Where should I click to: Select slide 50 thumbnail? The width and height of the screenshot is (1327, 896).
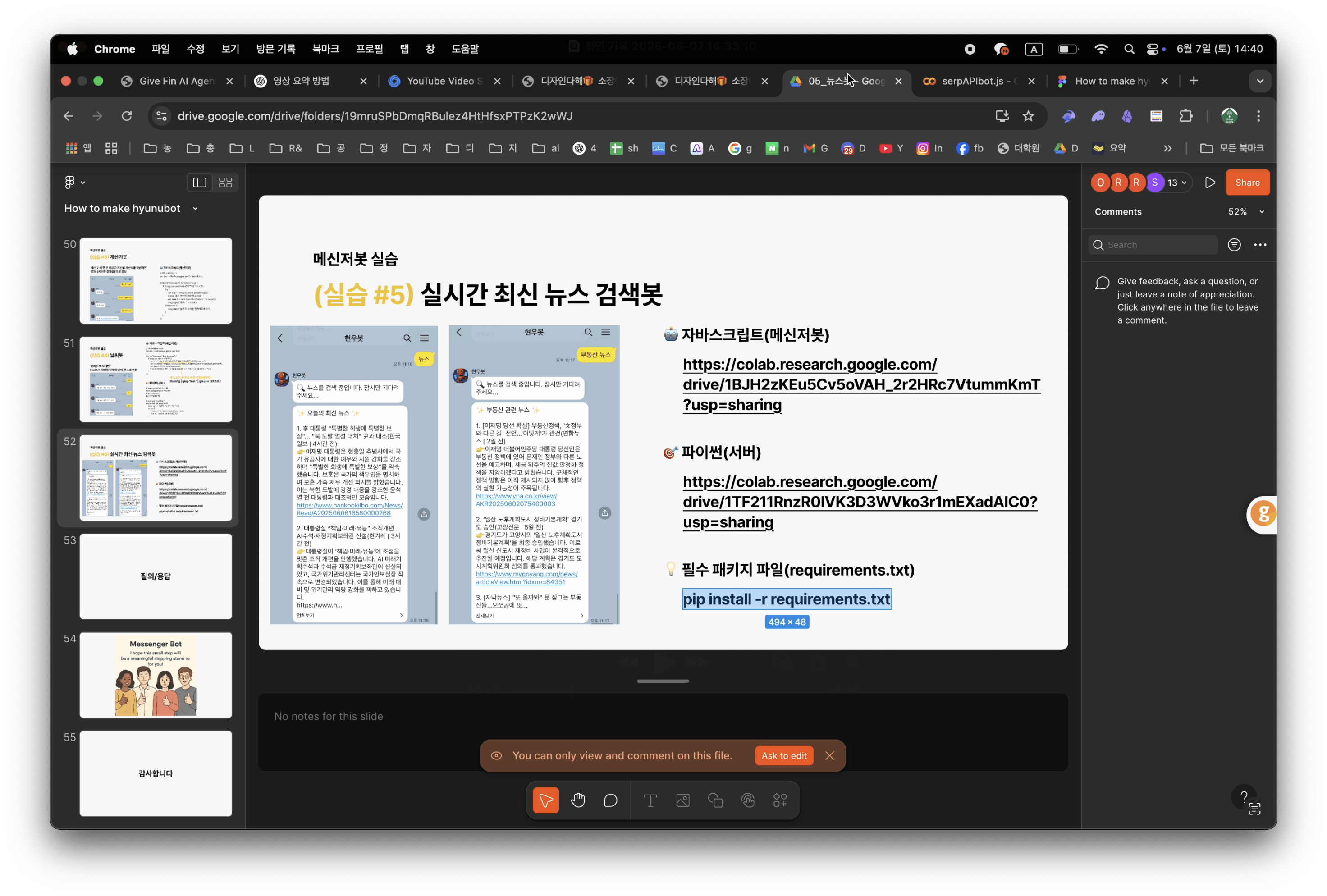(156, 280)
